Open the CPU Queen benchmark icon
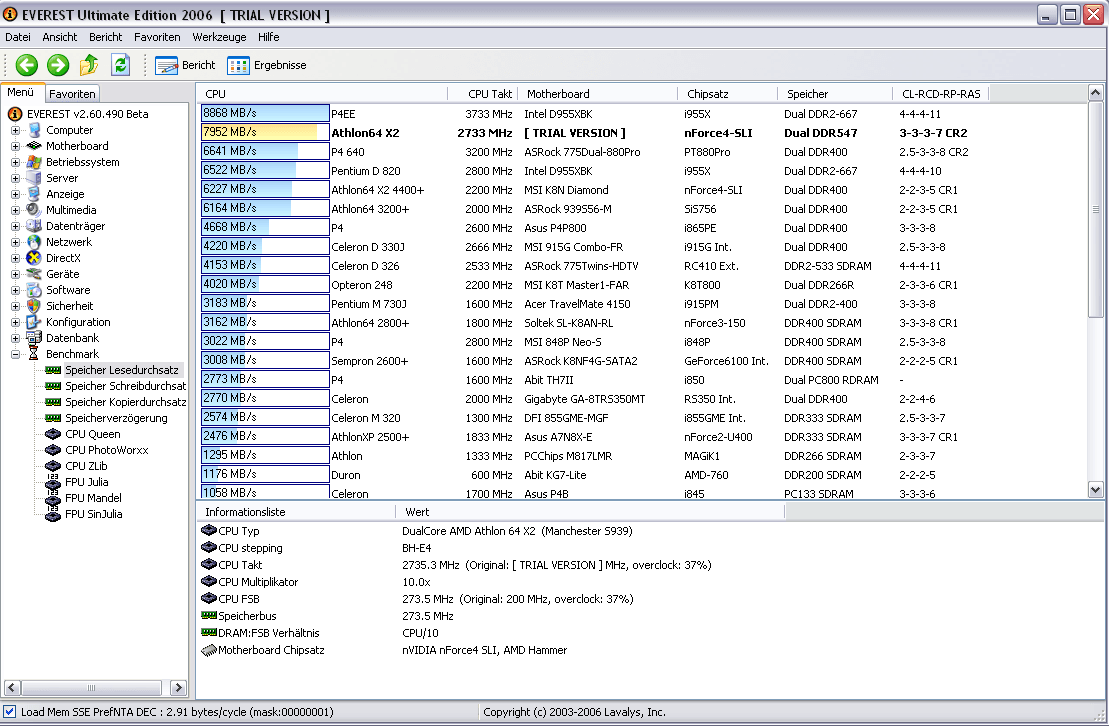The height and width of the screenshot is (726, 1109). [53, 434]
